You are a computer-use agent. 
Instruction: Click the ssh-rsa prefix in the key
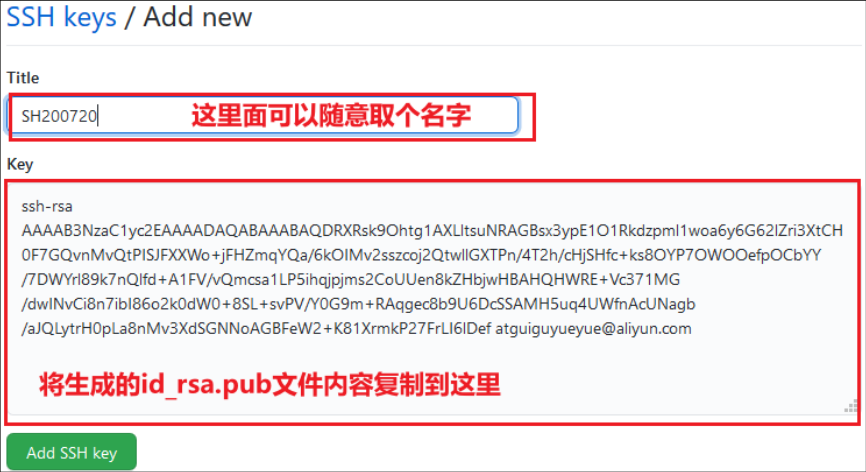(x=47, y=206)
